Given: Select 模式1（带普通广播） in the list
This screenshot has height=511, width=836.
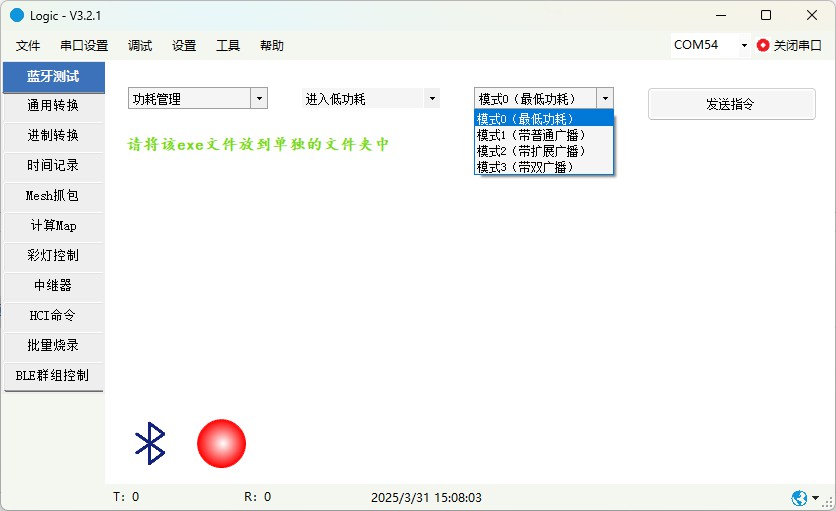Looking at the screenshot, I should 544,135.
